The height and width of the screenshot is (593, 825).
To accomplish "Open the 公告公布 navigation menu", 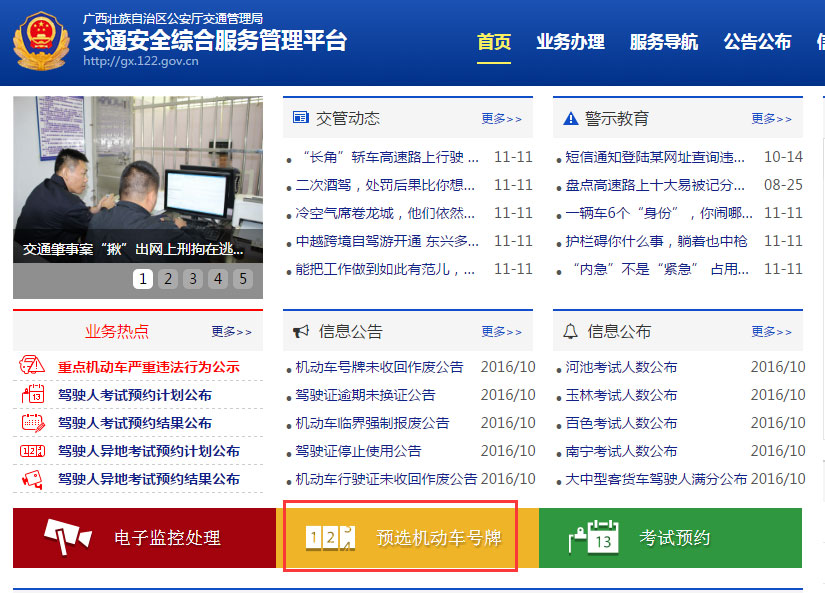I will [757, 42].
